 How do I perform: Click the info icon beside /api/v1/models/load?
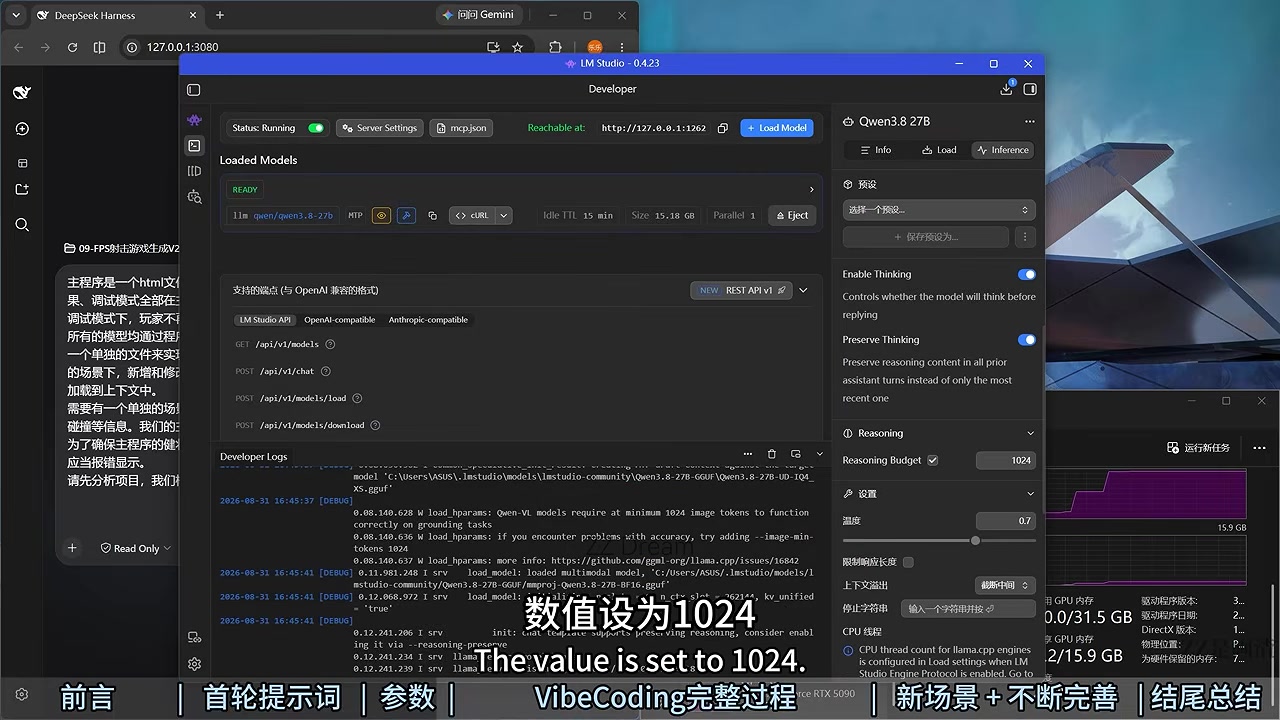(x=357, y=398)
